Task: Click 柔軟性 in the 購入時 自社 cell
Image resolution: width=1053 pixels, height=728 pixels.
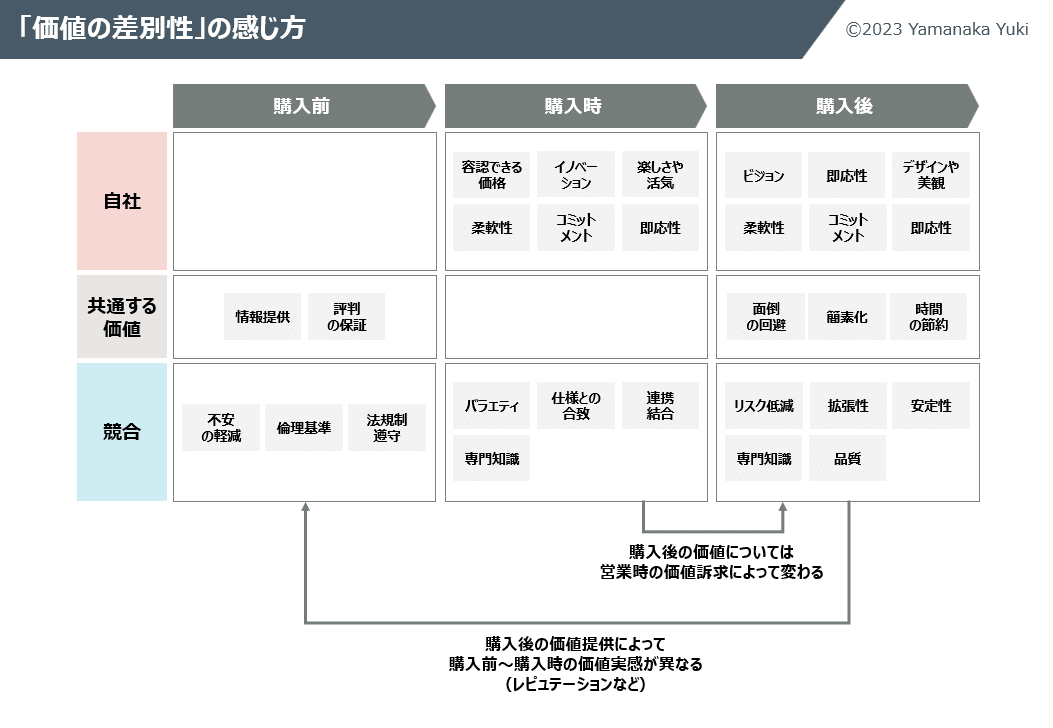Action: click(x=492, y=228)
